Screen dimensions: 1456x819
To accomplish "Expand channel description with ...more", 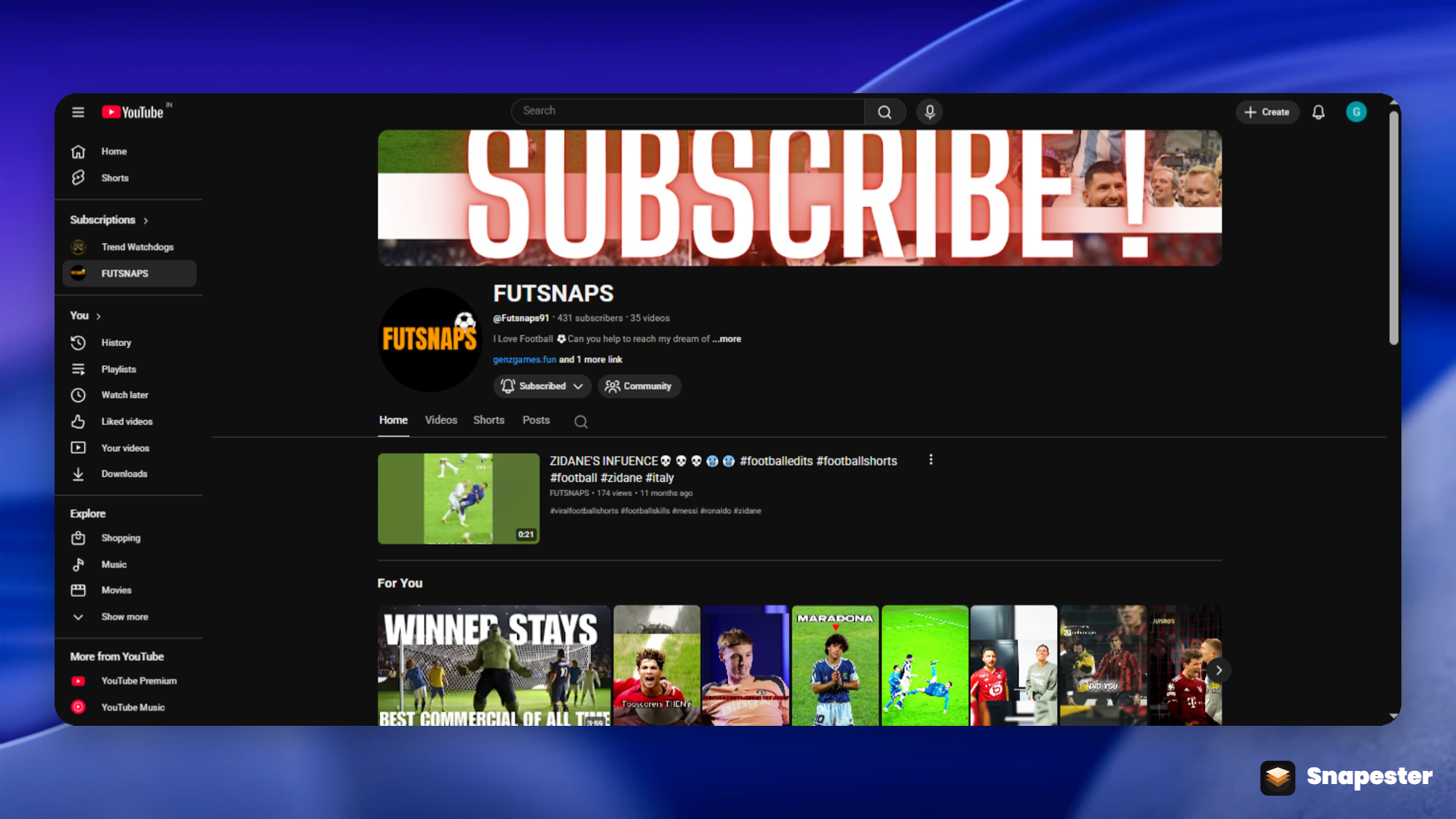I will 727,339.
